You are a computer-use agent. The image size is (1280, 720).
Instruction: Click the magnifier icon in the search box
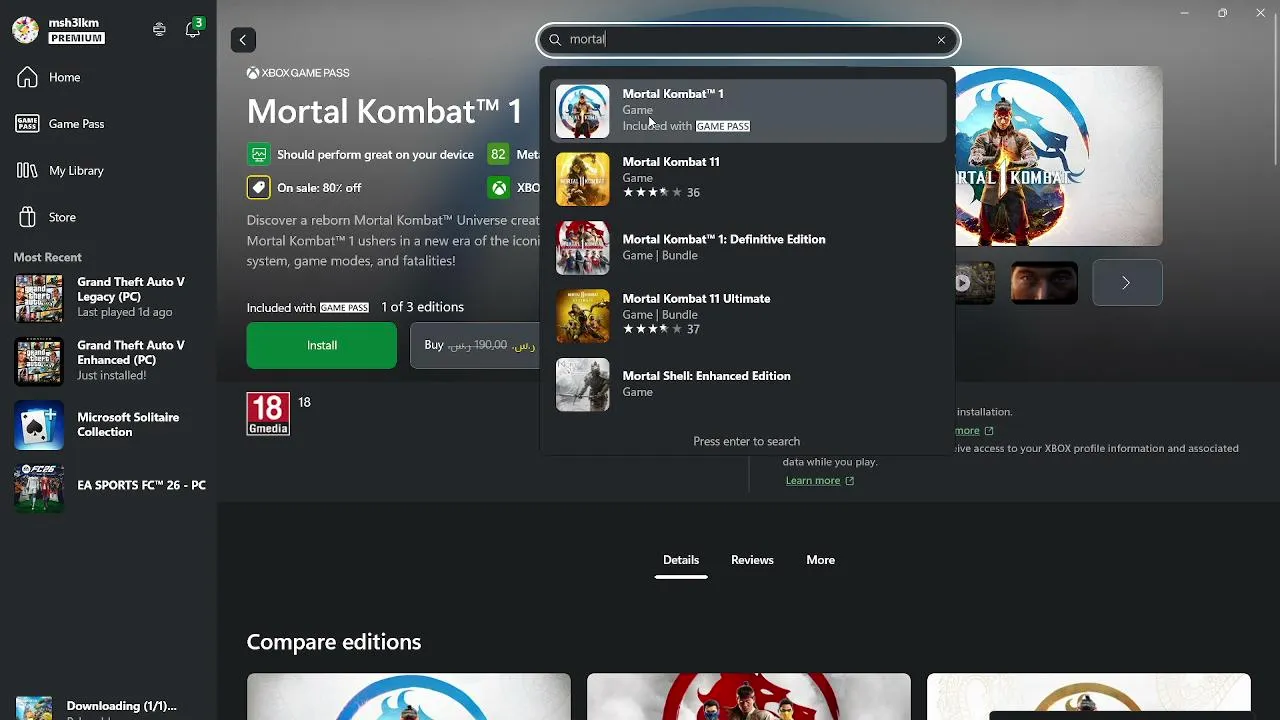coord(555,40)
